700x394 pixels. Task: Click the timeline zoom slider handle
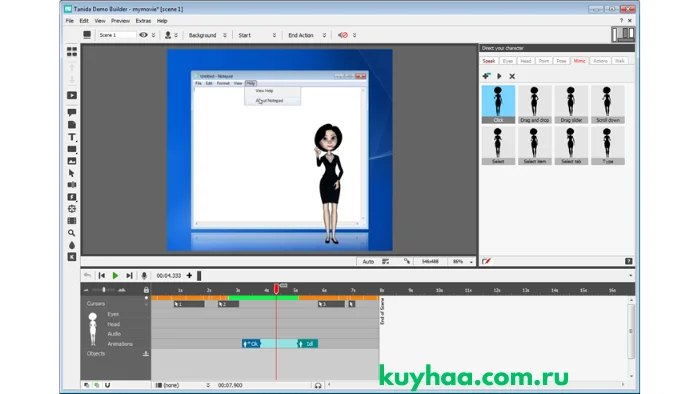coord(104,290)
